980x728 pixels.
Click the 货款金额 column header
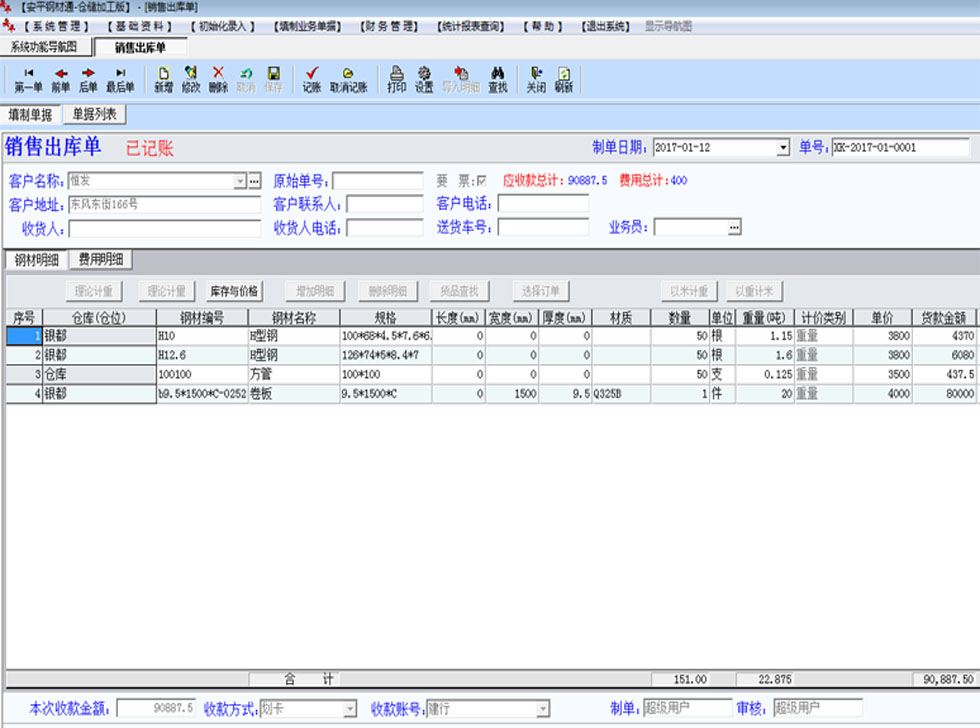point(944,318)
